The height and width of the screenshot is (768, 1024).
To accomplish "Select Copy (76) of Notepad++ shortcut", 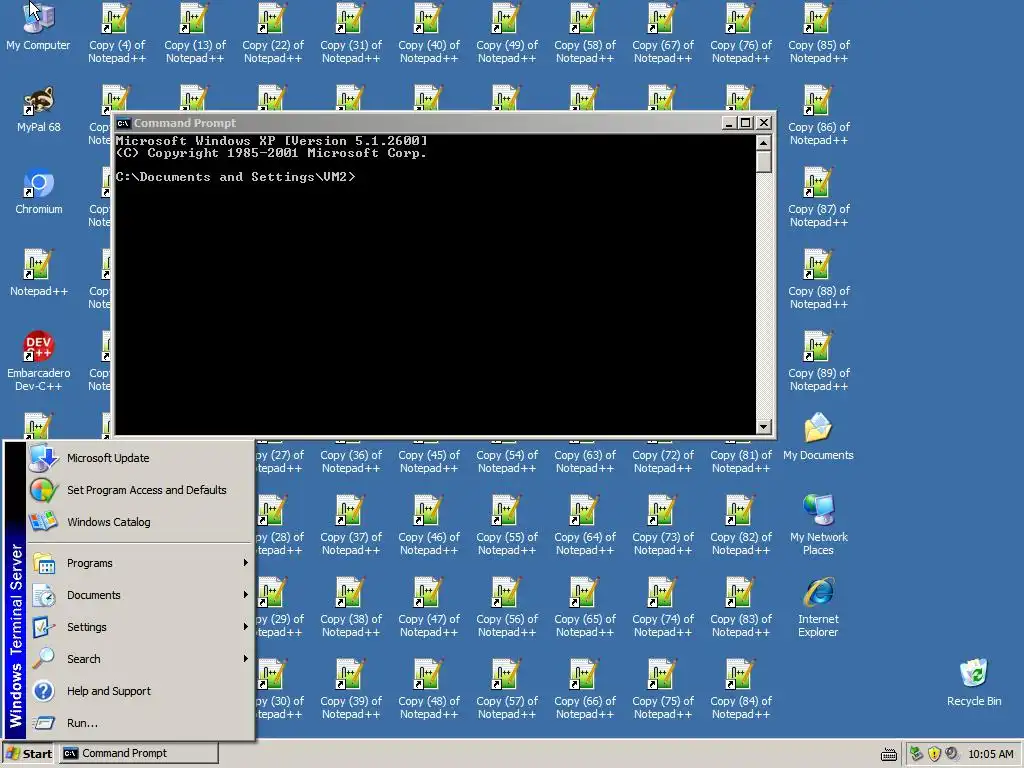I will [x=741, y=34].
